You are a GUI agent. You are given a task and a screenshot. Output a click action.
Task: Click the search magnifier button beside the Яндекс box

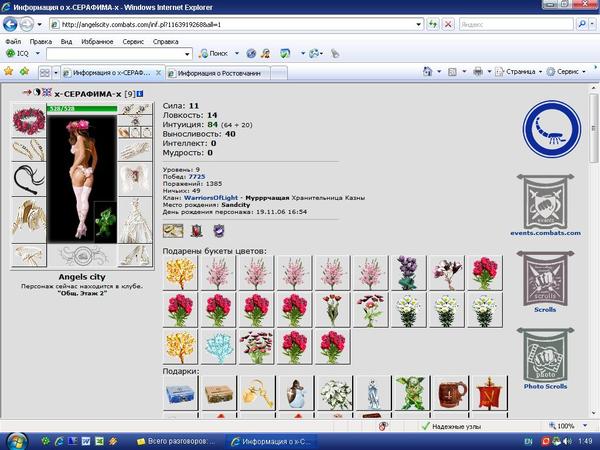[x=581, y=24]
